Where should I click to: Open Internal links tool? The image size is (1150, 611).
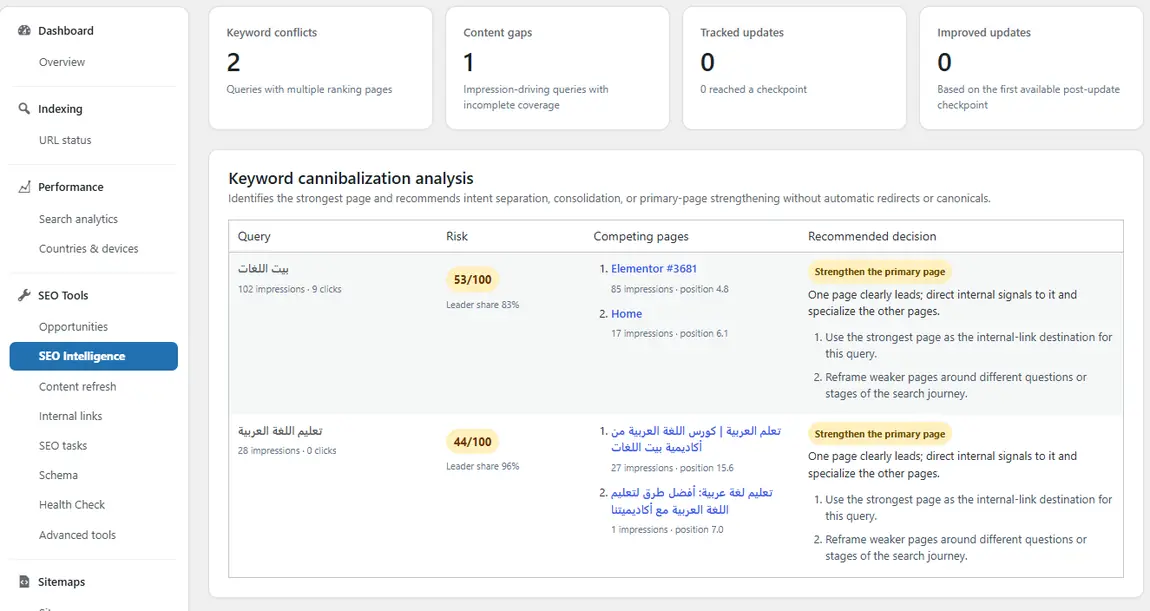[x=70, y=416]
